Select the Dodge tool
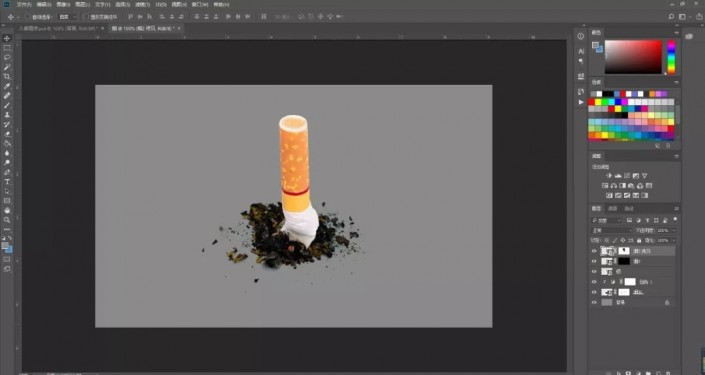Screen dimensions: 705x375 pos(7,163)
